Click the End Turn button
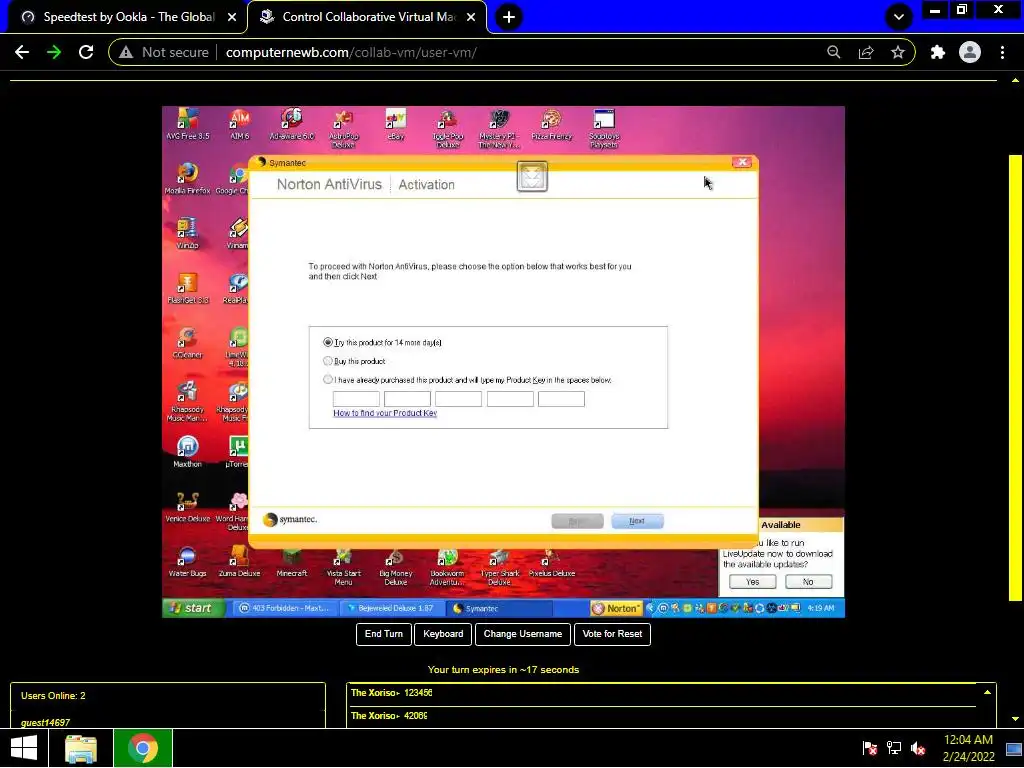This screenshot has width=1024, height=768. [x=383, y=634]
